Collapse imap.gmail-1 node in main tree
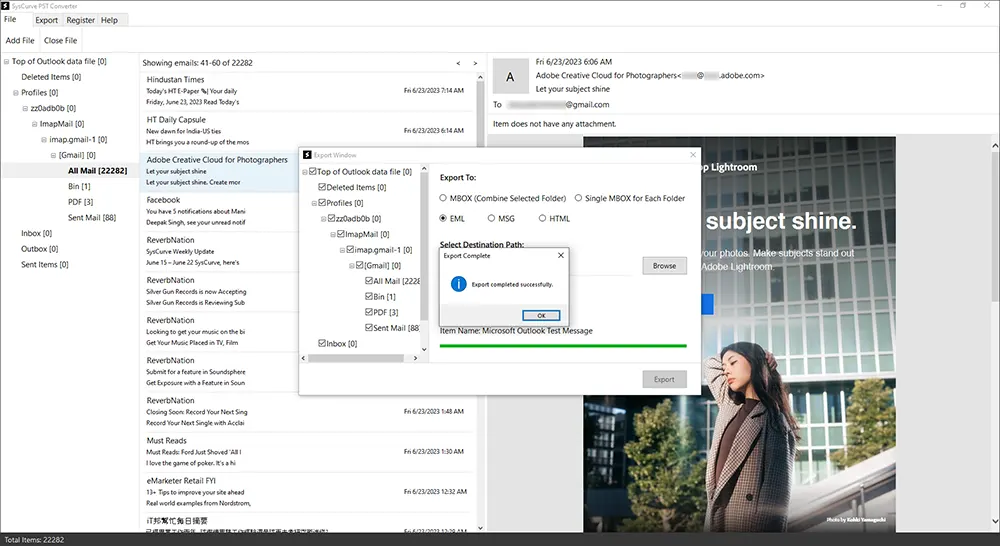 44,140
